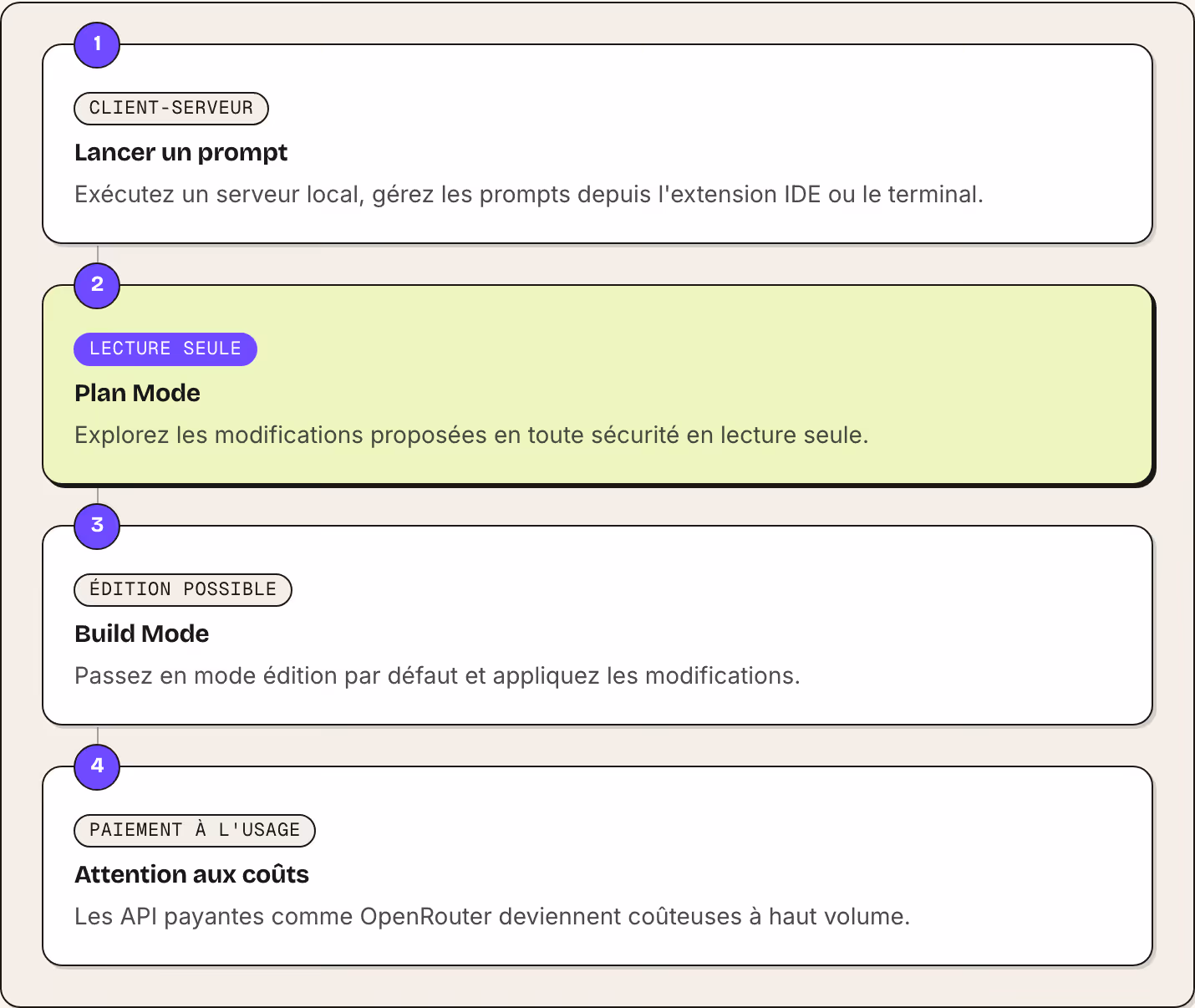Click the ÉDITION POSSIBLE tag
This screenshot has width=1195, height=1008.
[183, 589]
